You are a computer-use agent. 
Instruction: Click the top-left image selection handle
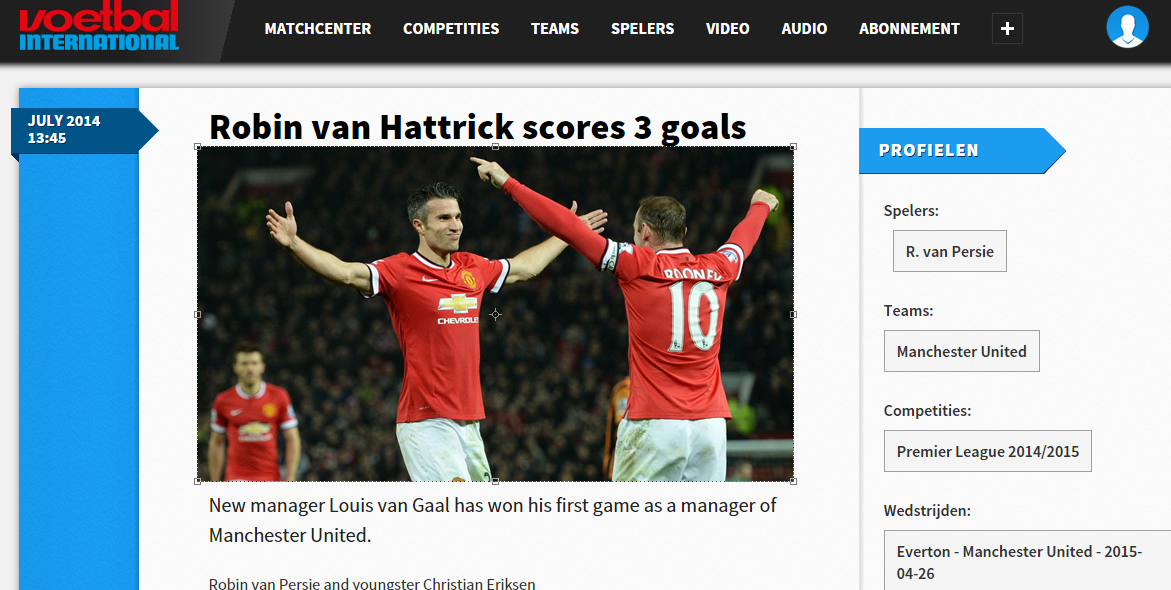(x=198, y=147)
